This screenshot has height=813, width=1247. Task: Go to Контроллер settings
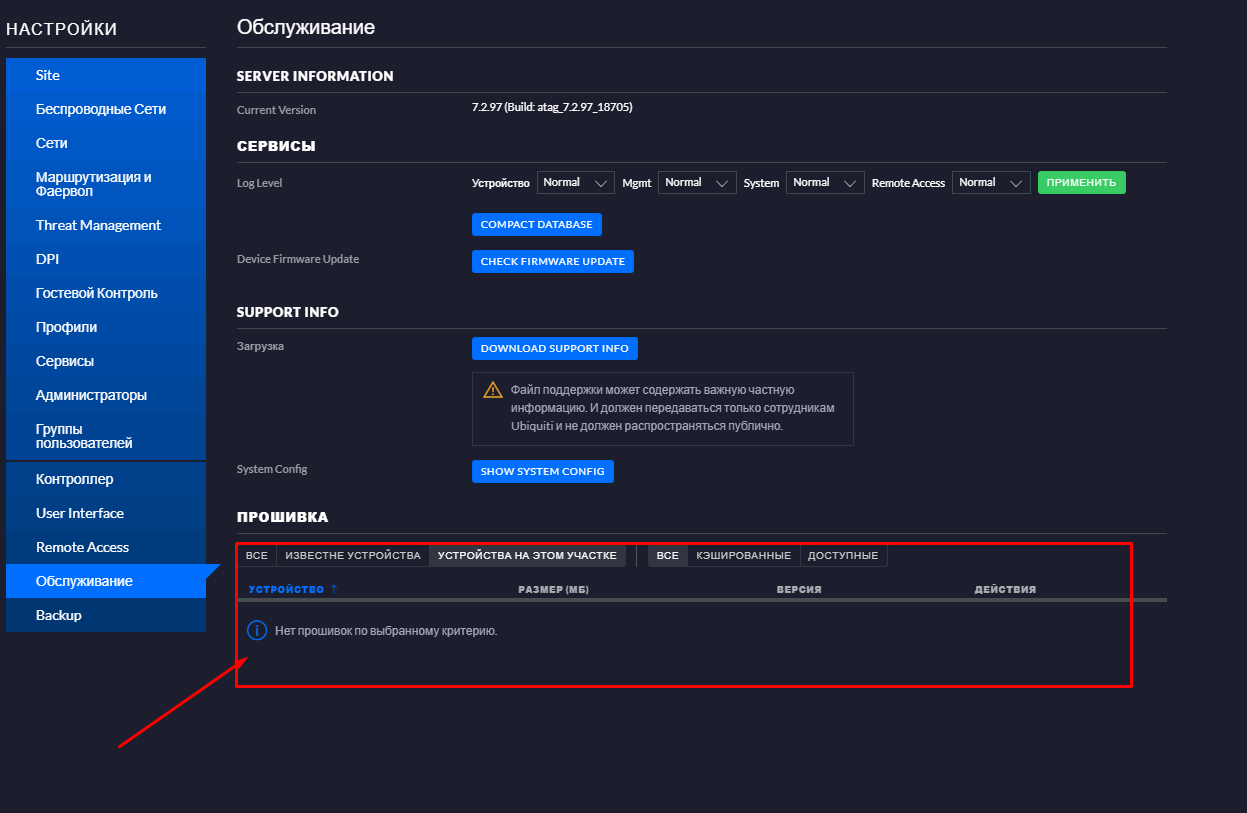[106, 479]
